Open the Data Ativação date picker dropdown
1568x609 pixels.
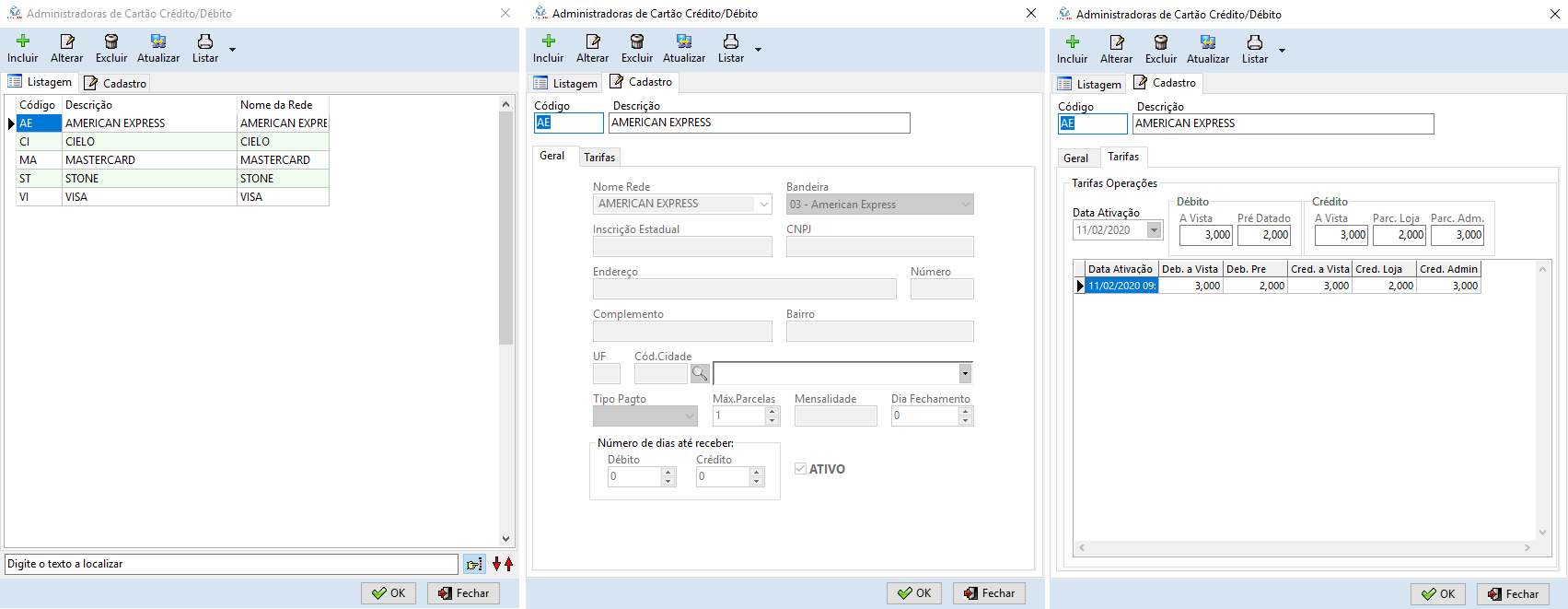click(1154, 230)
